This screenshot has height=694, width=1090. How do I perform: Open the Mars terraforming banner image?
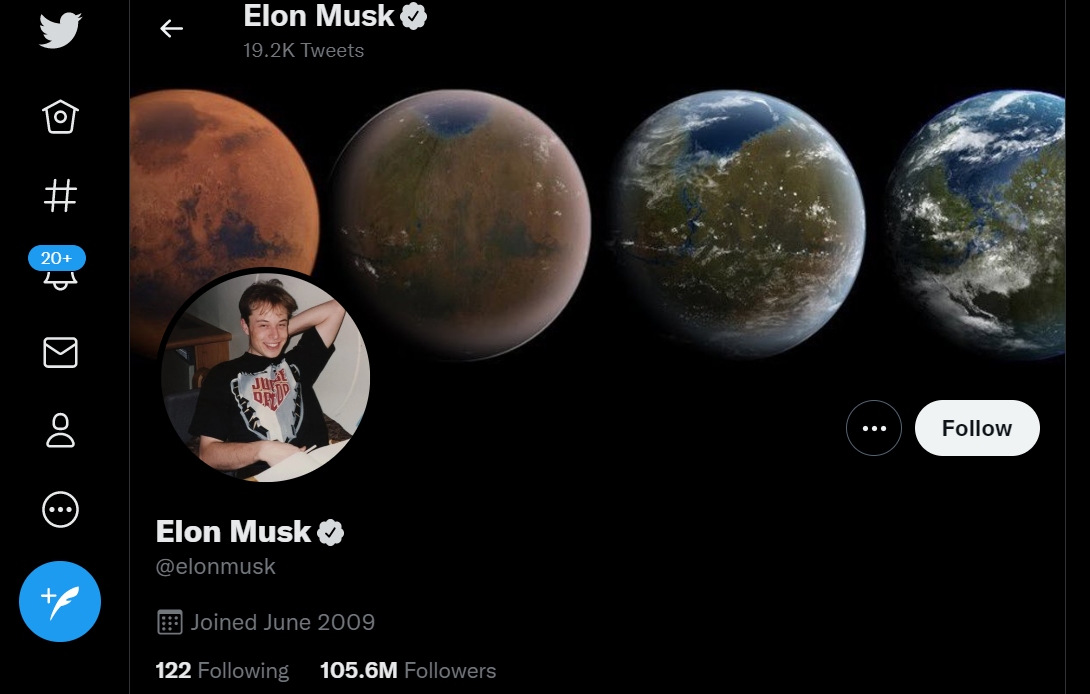(x=598, y=223)
